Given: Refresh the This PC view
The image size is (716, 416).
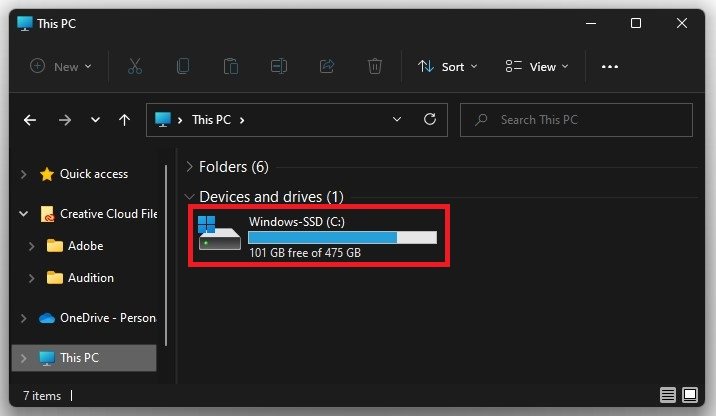Looking at the screenshot, I should coord(430,120).
